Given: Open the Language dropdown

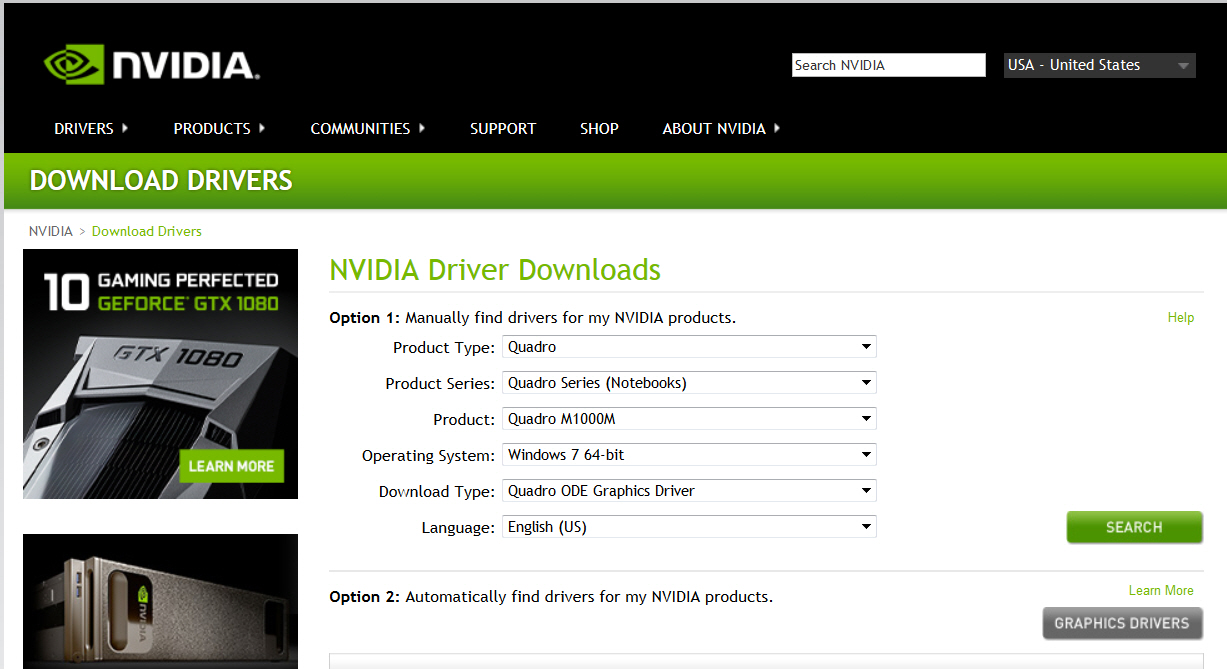Looking at the screenshot, I should (689, 527).
